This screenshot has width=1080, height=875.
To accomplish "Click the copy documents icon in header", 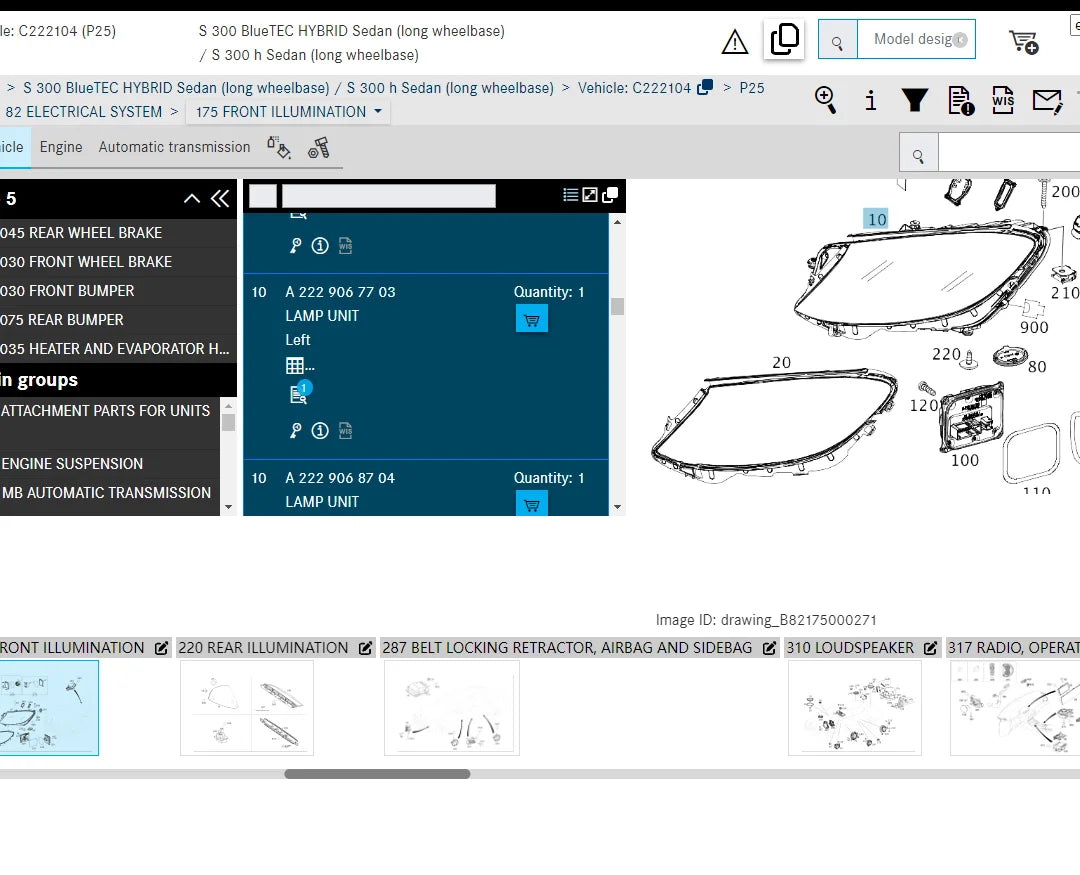I will pyautogui.click(x=785, y=40).
